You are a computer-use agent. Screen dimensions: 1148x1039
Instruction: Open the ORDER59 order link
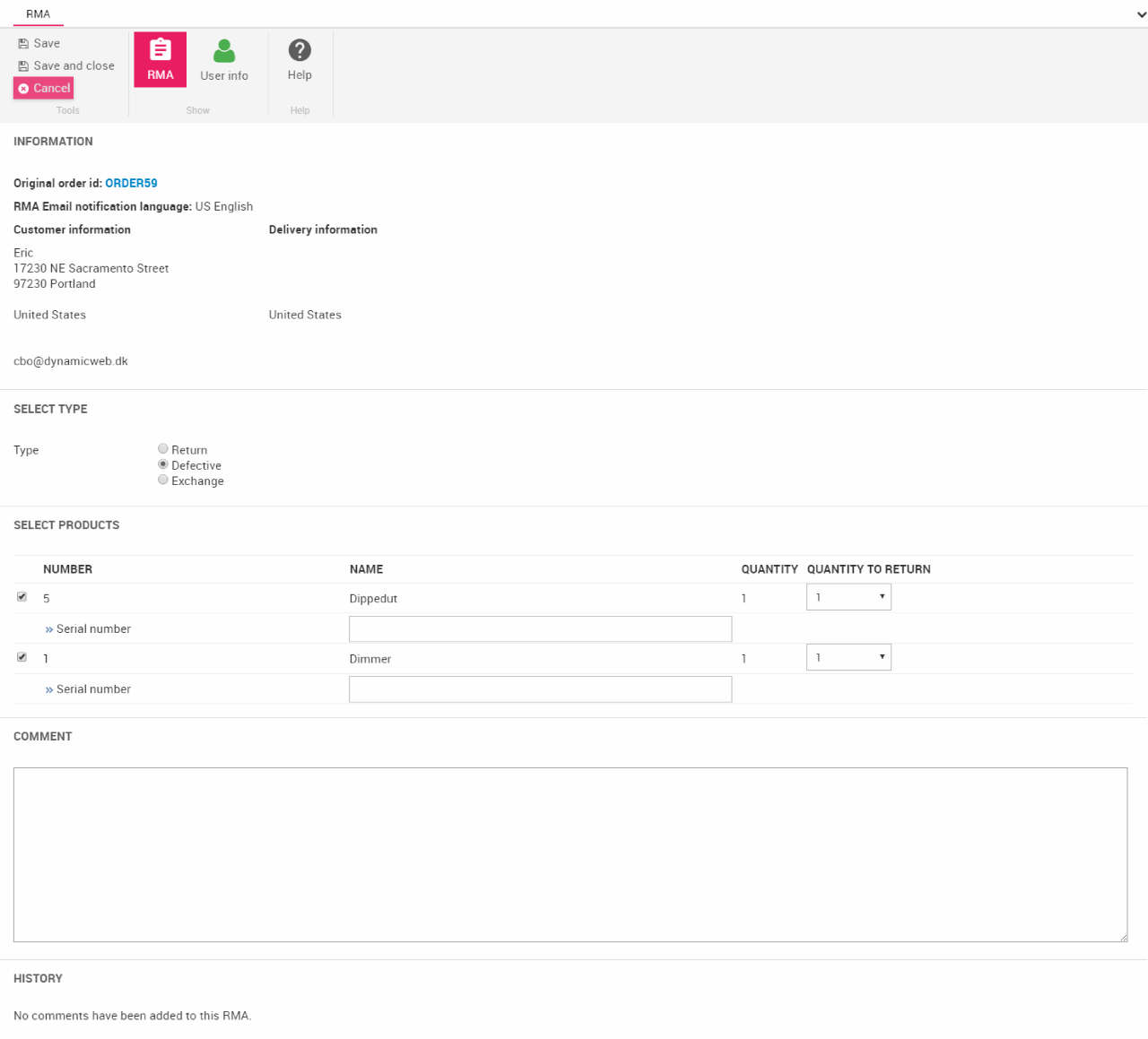[x=131, y=183]
